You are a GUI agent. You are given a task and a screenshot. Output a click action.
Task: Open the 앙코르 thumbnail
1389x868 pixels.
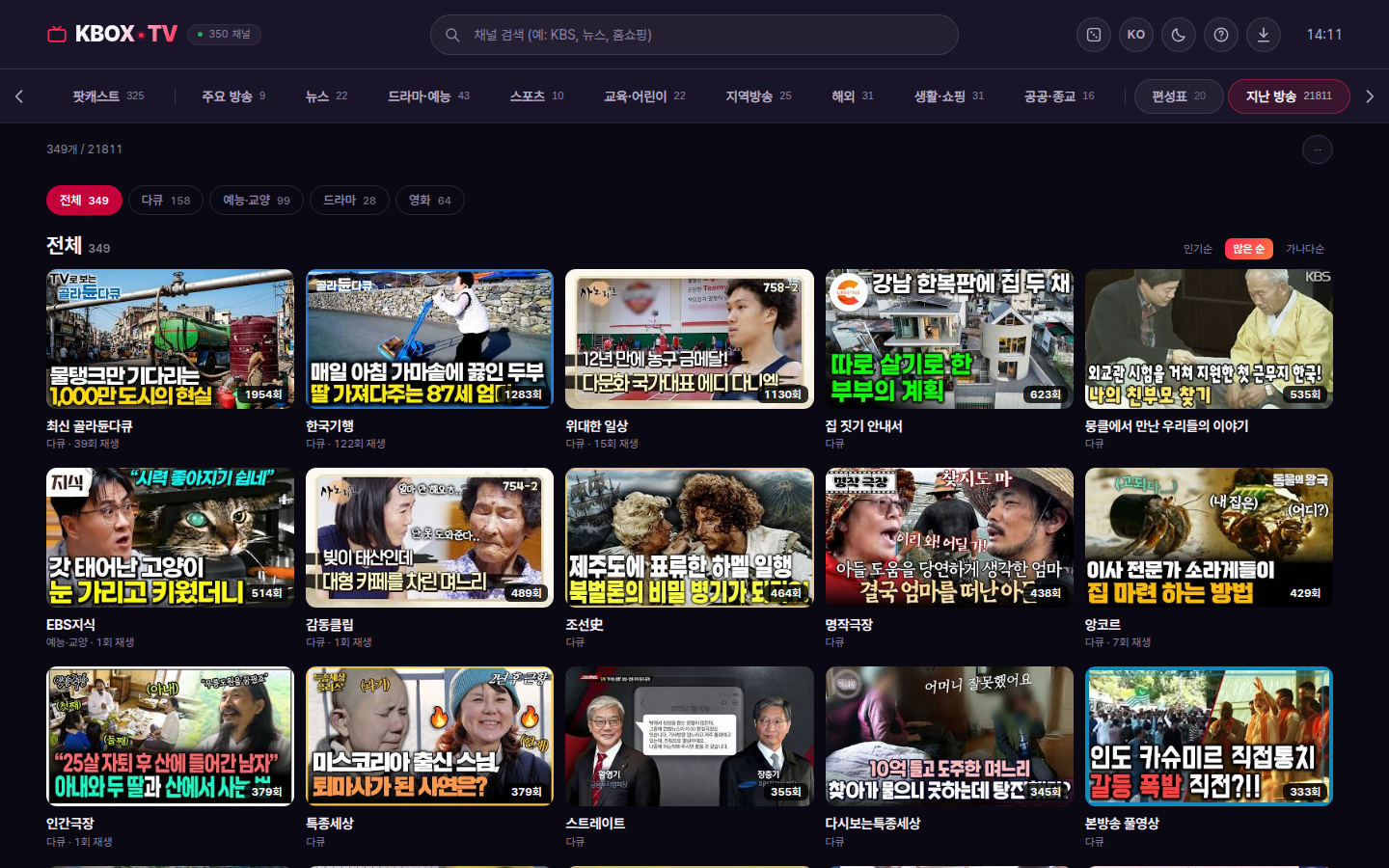pyautogui.click(x=1209, y=537)
